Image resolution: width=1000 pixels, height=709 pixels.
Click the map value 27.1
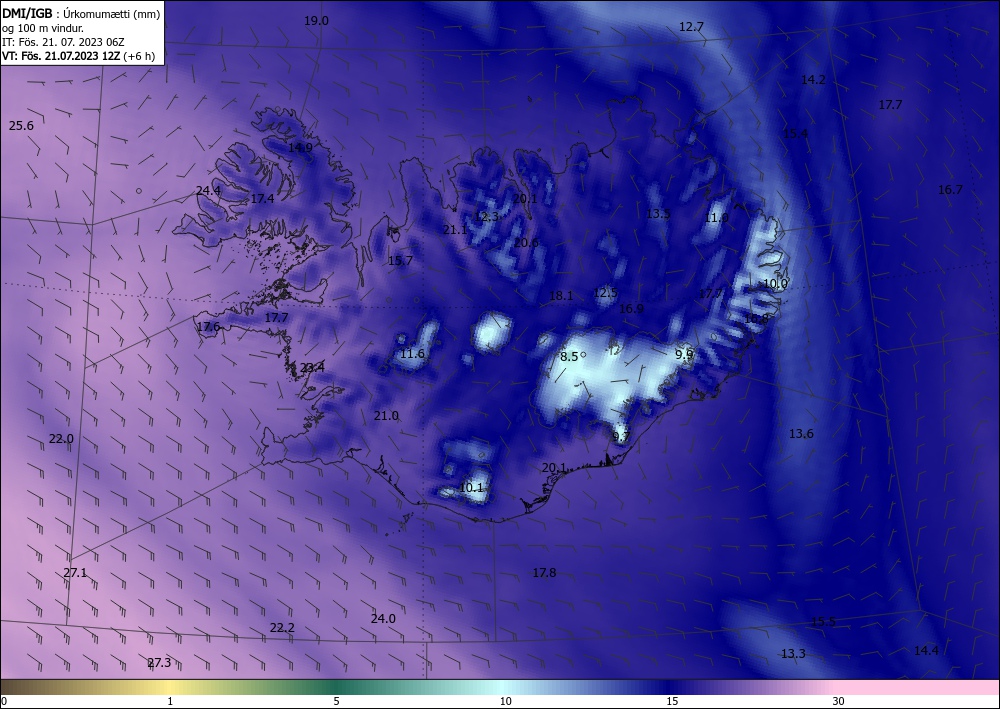75,573
